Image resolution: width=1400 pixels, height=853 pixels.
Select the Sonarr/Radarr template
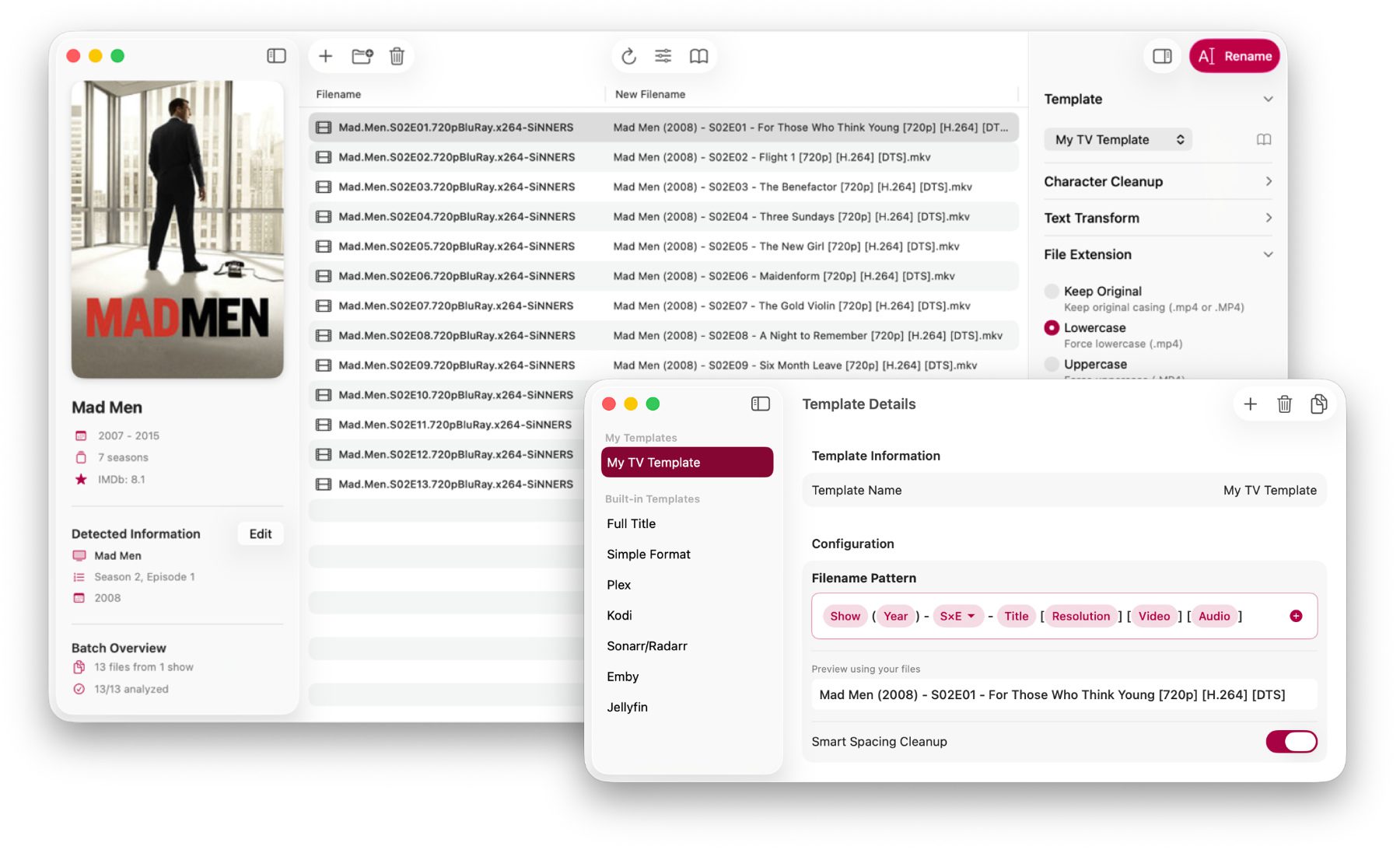point(647,646)
